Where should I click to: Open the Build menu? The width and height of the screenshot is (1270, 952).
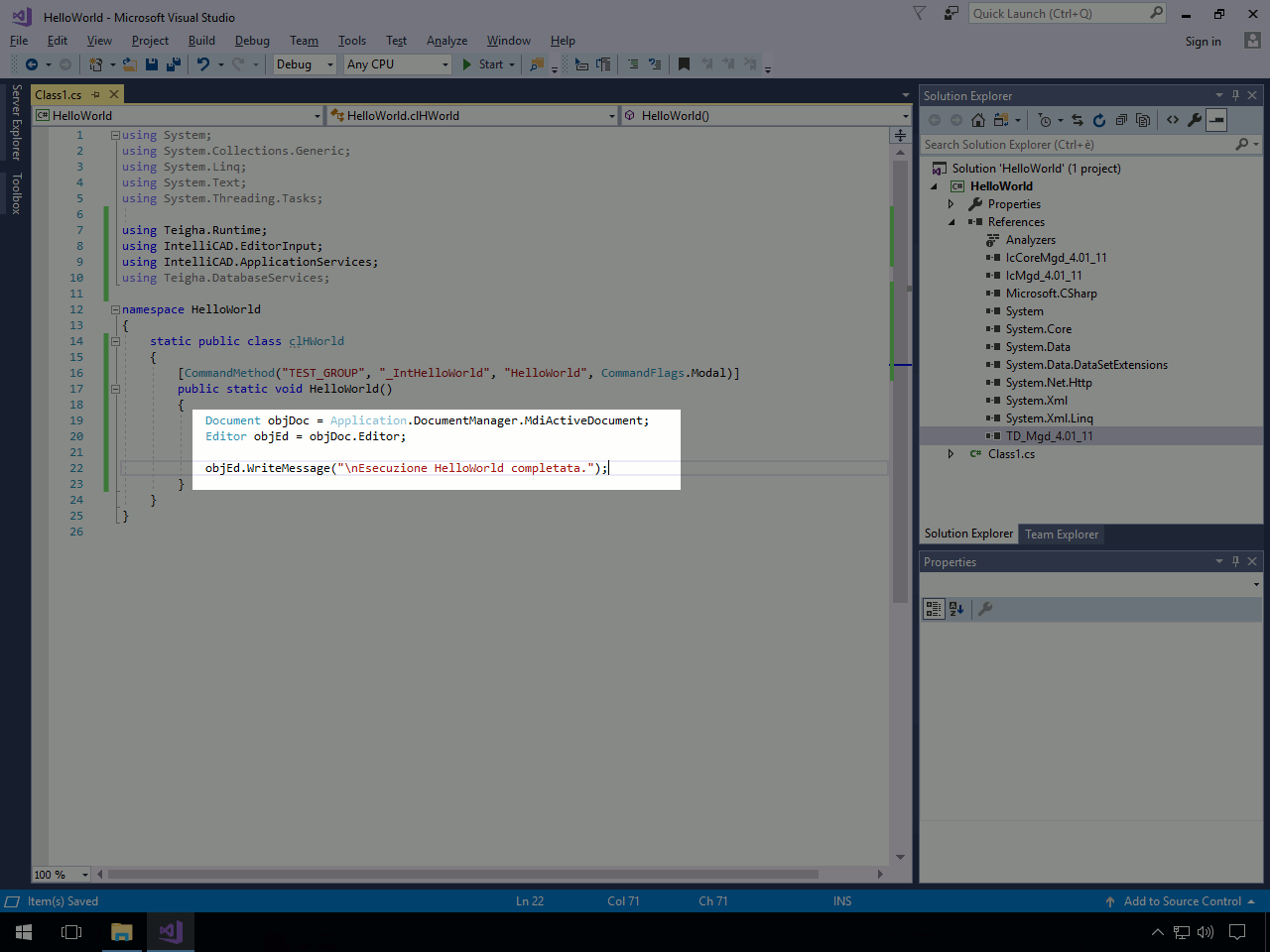pyautogui.click(x=201, y=41)
